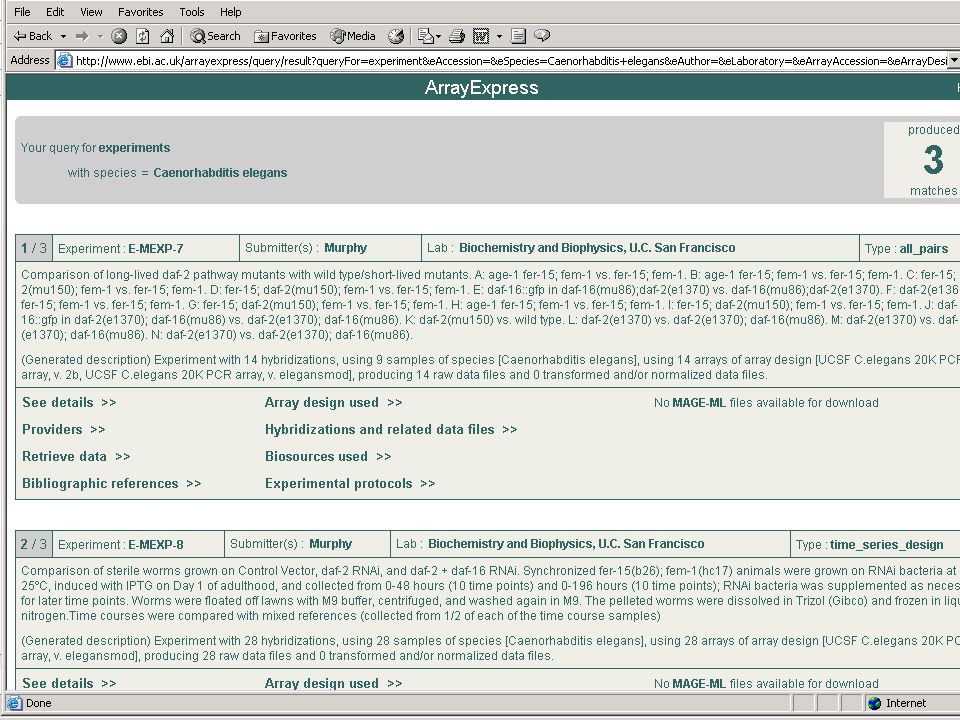Go to Home page icon
The width and height of the screenshot is (960, 720).
click(x=167, y=36)
